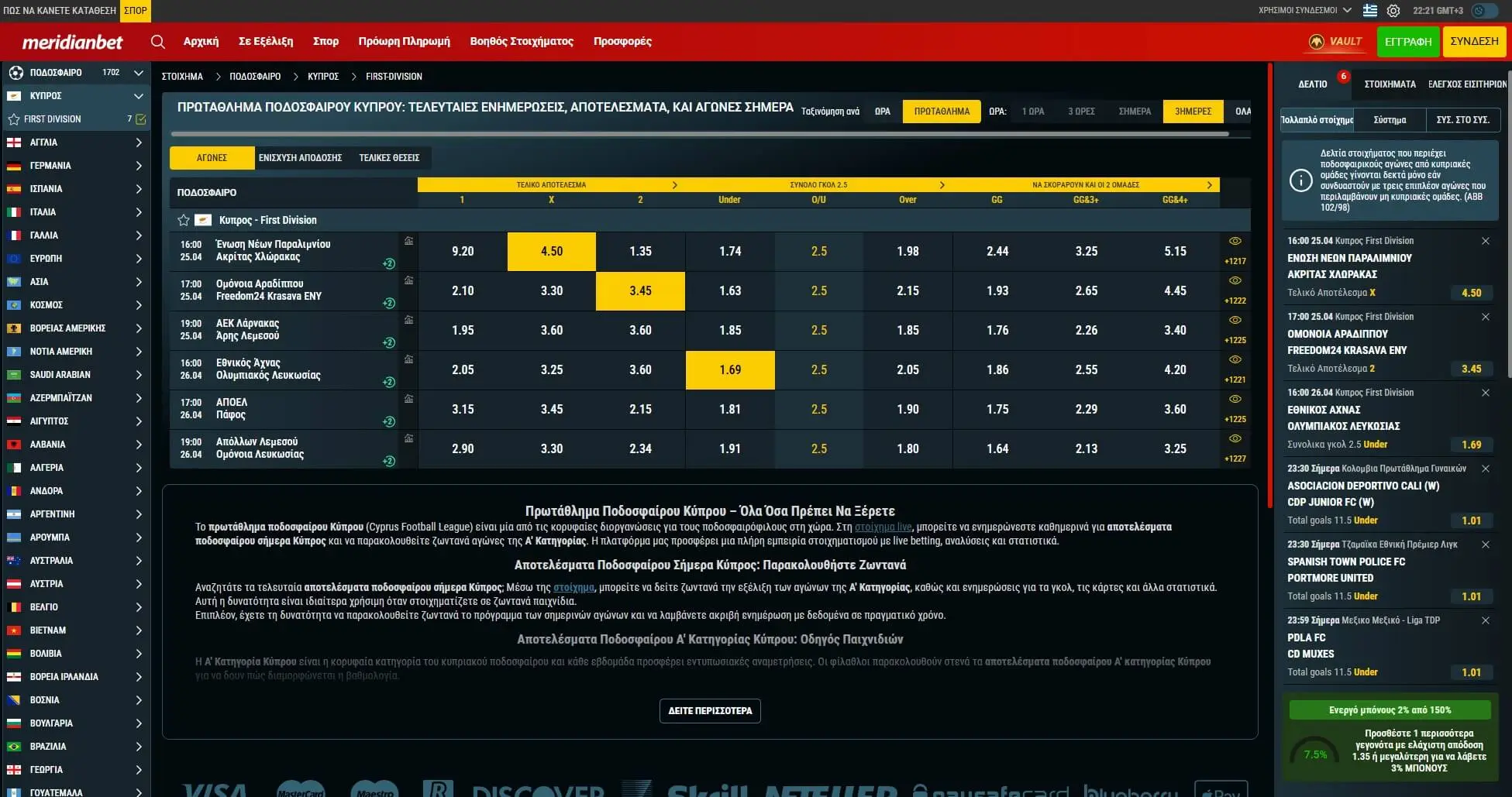
Task: Open the ΣΤΟΙΧΗΜΑΤΑ betslip tab
Action: tap(1390, 84)
